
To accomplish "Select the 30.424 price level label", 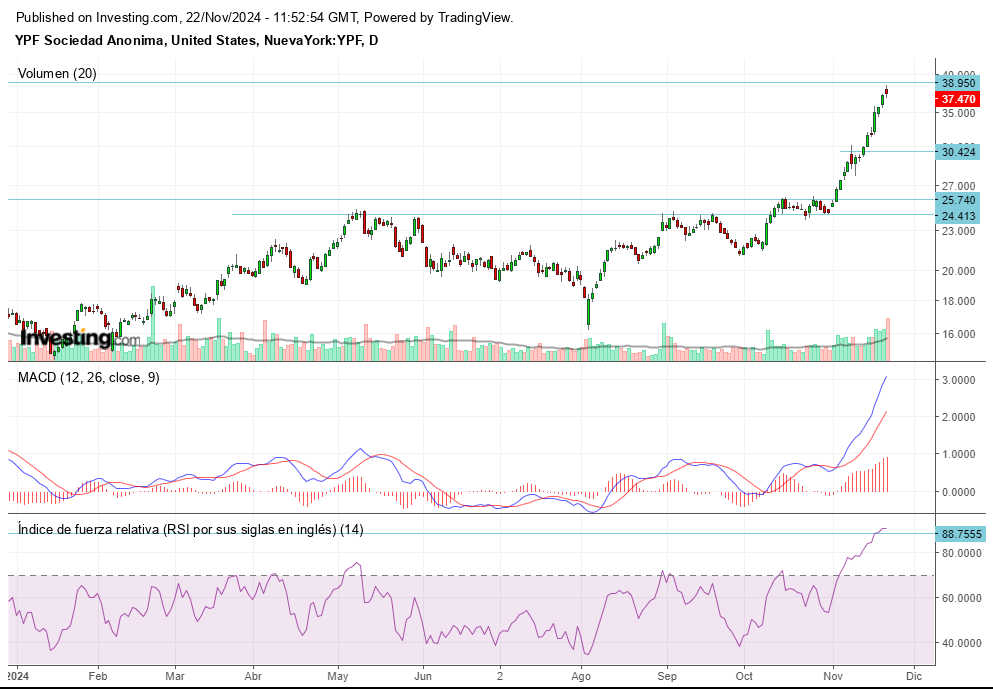I will point(958,152).
